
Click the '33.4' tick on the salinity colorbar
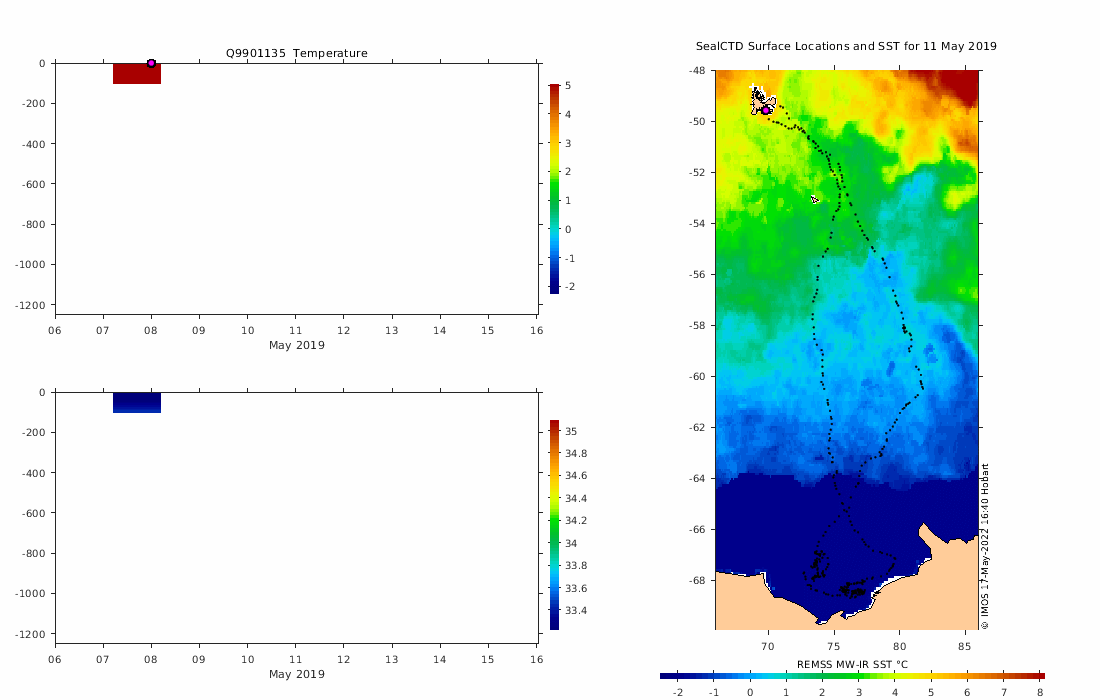coord(576,610)
